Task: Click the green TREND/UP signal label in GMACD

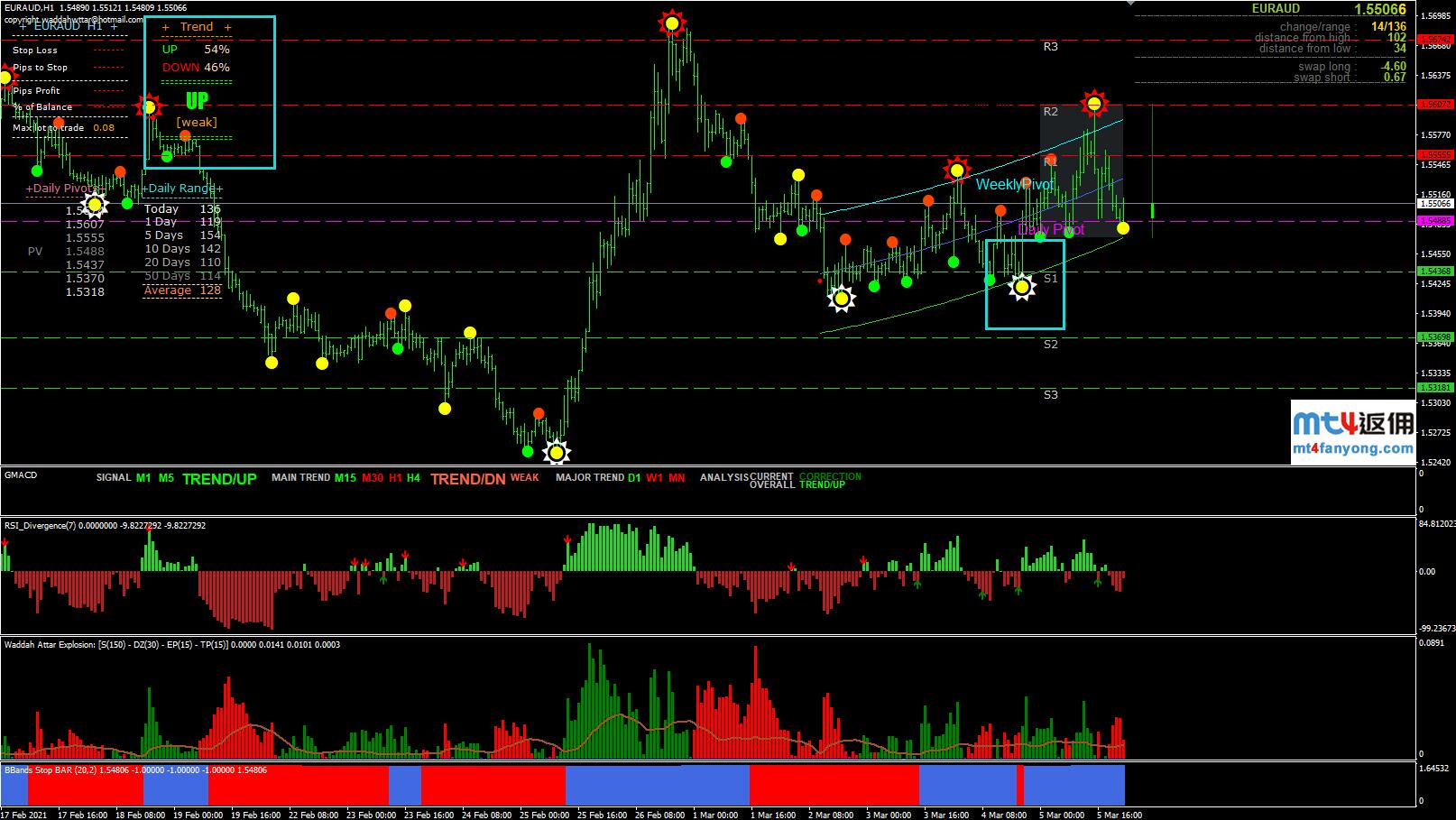Action: (x=219, y=479)
